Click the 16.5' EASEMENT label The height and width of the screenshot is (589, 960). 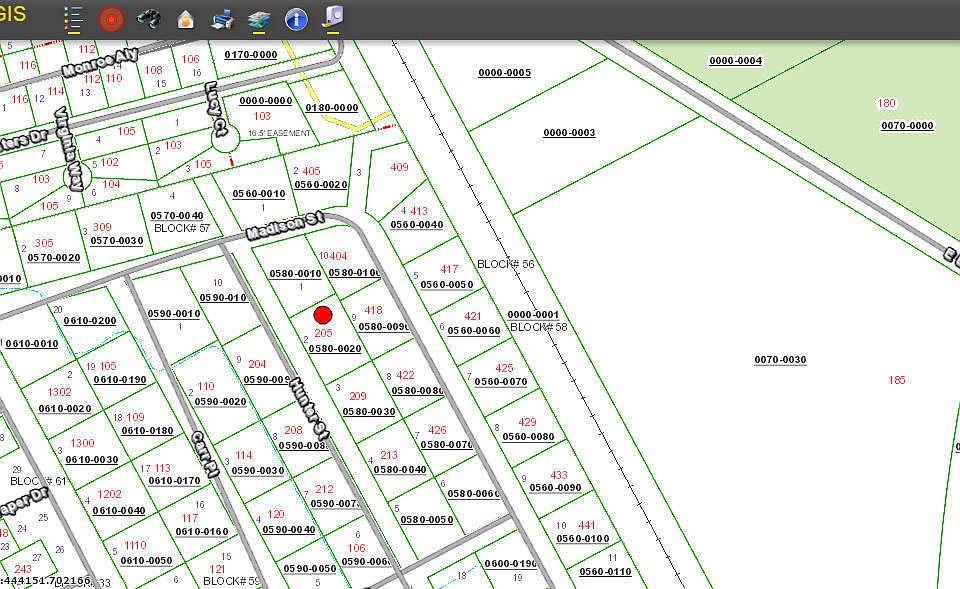[279, 133]
